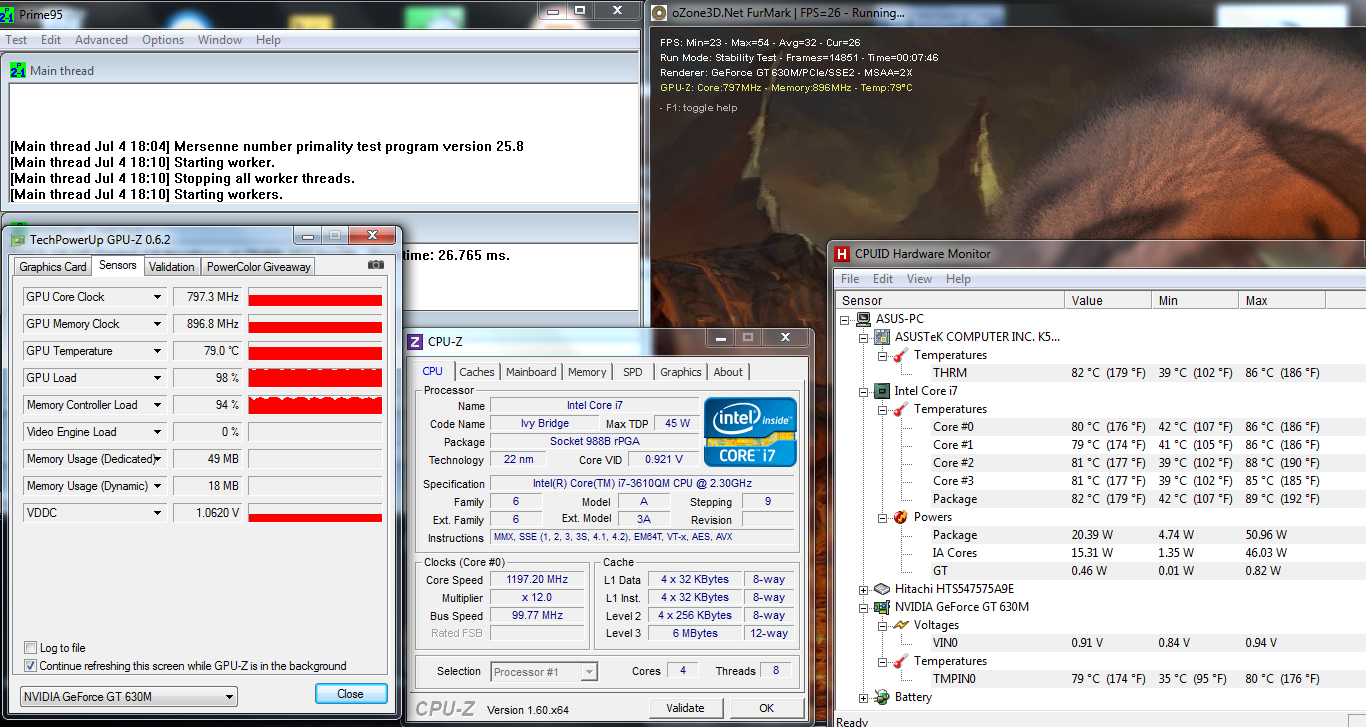Open the Advanced menu in Prime95
The image size is (1366, 727).
coord(101,40)
